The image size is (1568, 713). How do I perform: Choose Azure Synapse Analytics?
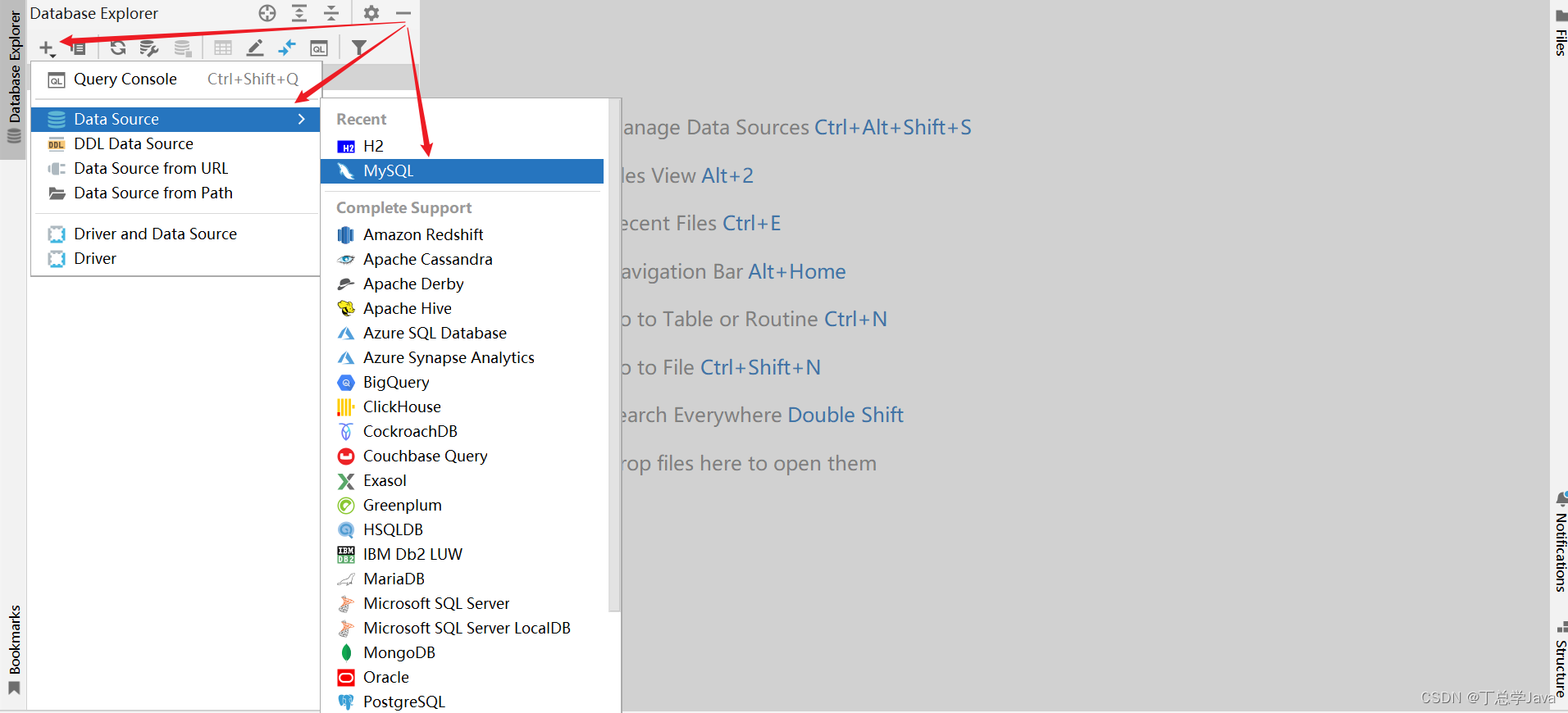[x=463, y=358]
